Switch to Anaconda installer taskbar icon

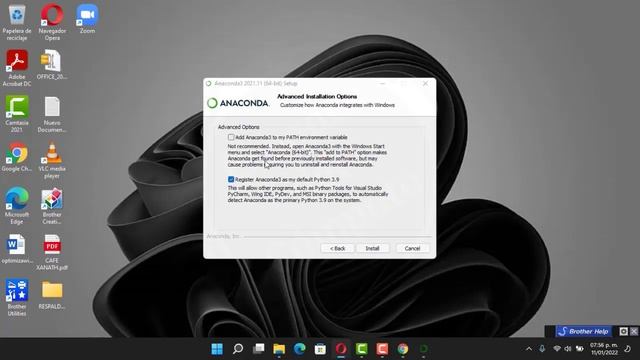pos(424,349)
